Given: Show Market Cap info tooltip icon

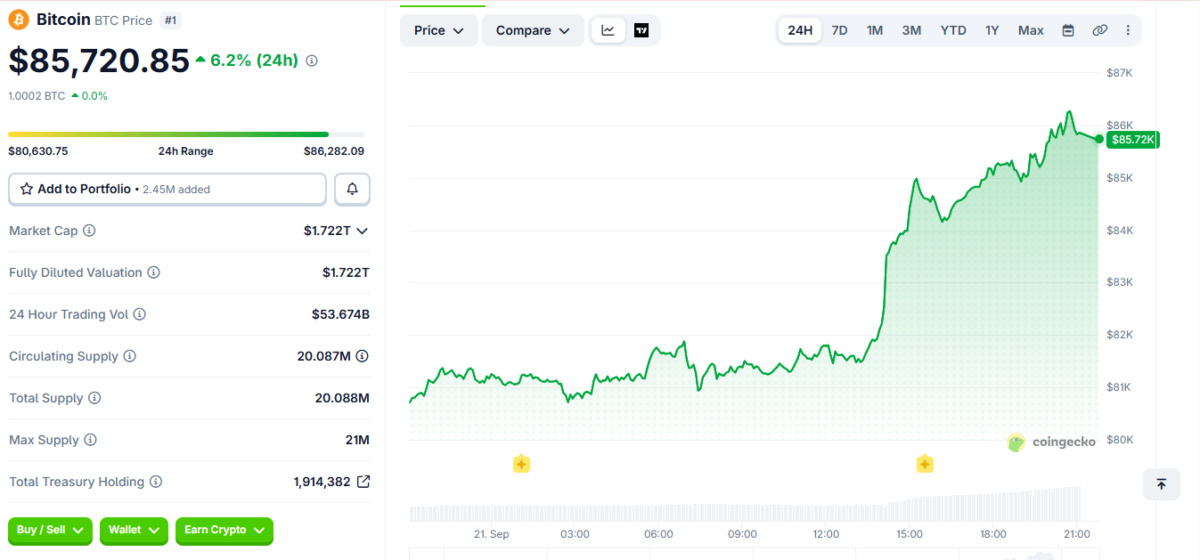Looking at the screenshot, I should click(x=89, y=231).
